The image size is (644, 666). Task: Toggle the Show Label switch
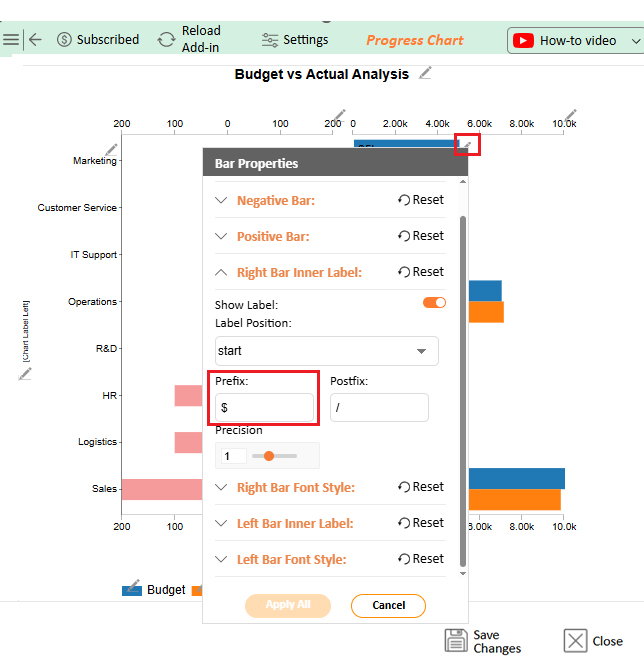pos(434,303)
